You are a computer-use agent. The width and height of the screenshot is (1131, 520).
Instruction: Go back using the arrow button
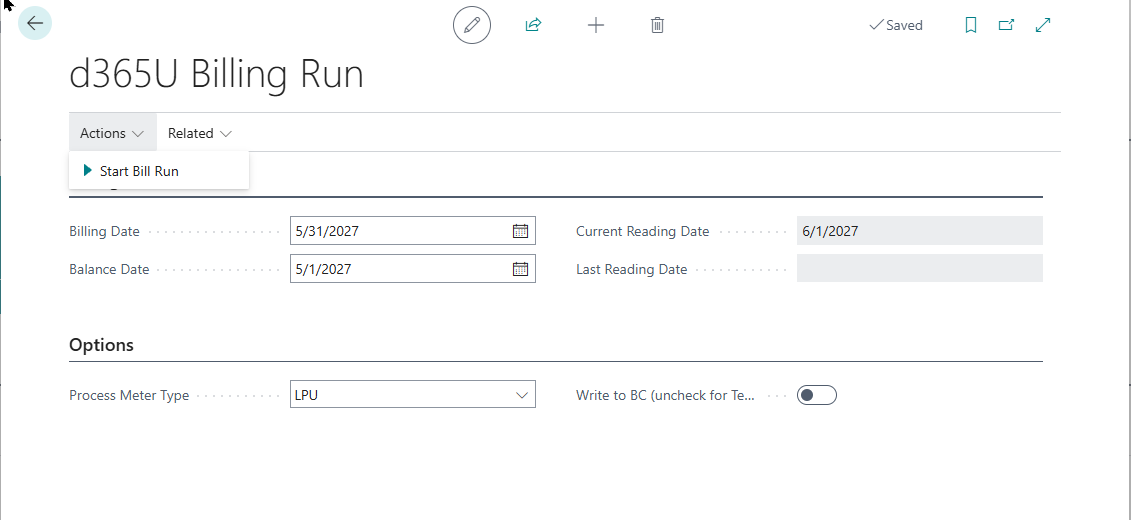35,23
